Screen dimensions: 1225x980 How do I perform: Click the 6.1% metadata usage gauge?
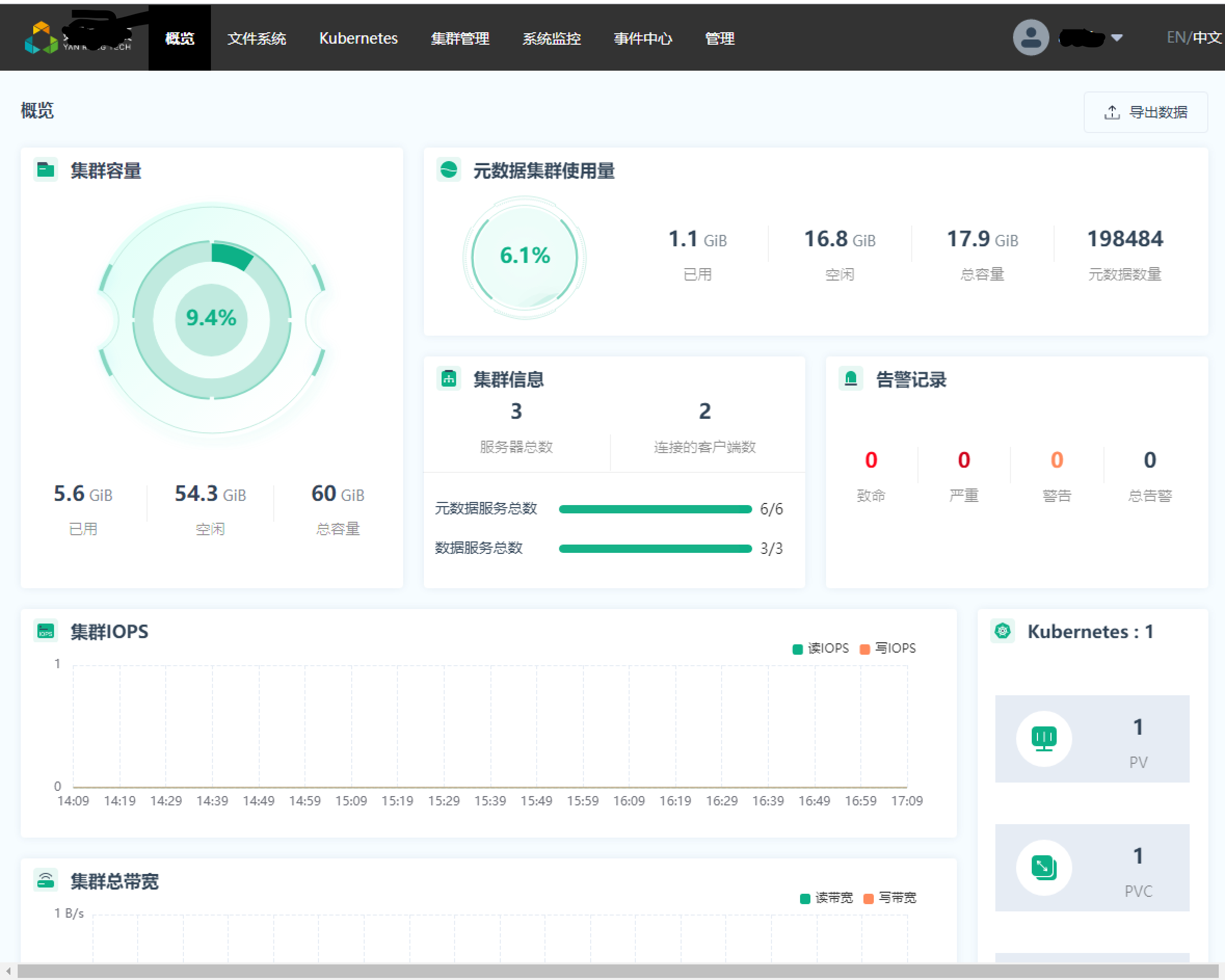click(524, 257)
